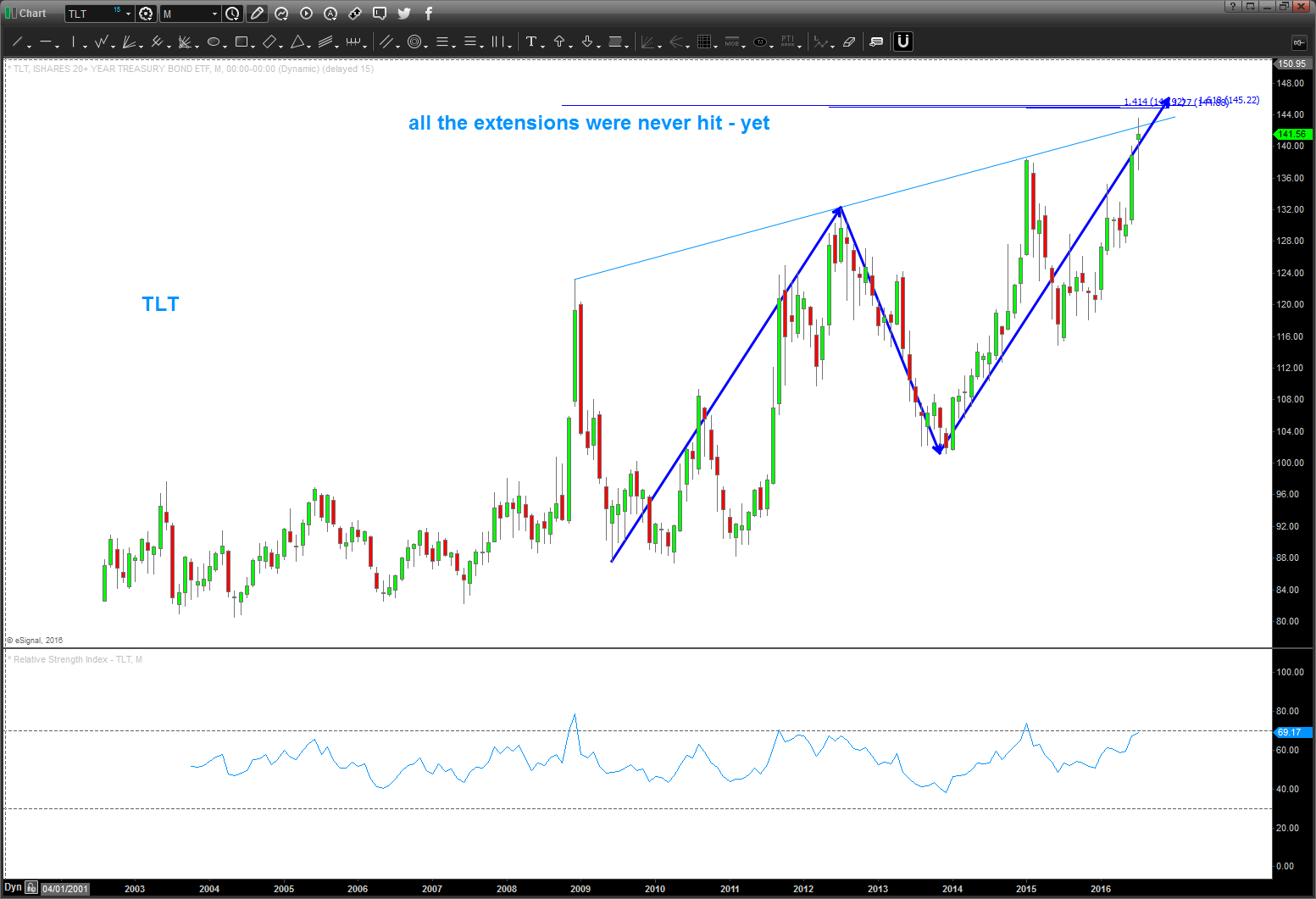Click the 141.56 current price marker
The height and width of the screenshot is (899, 1316).
(x=1292, y=134)
